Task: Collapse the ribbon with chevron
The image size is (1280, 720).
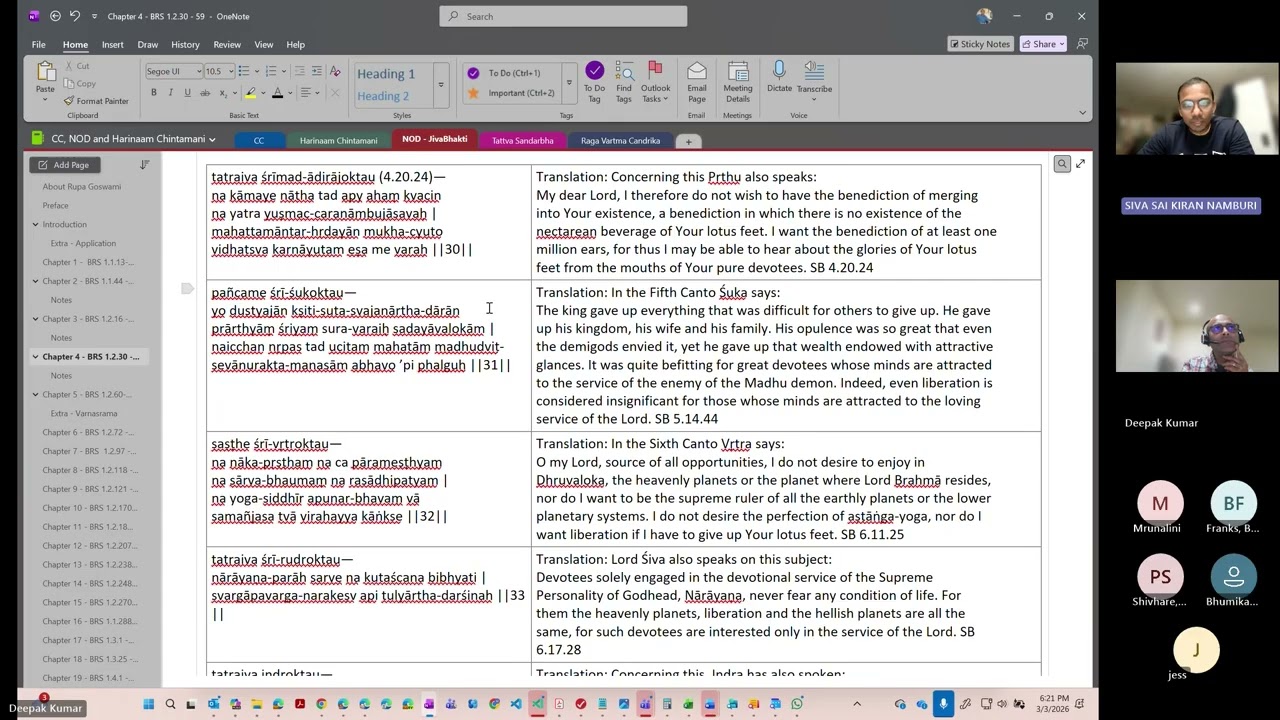Action: tap(1082, 113)
